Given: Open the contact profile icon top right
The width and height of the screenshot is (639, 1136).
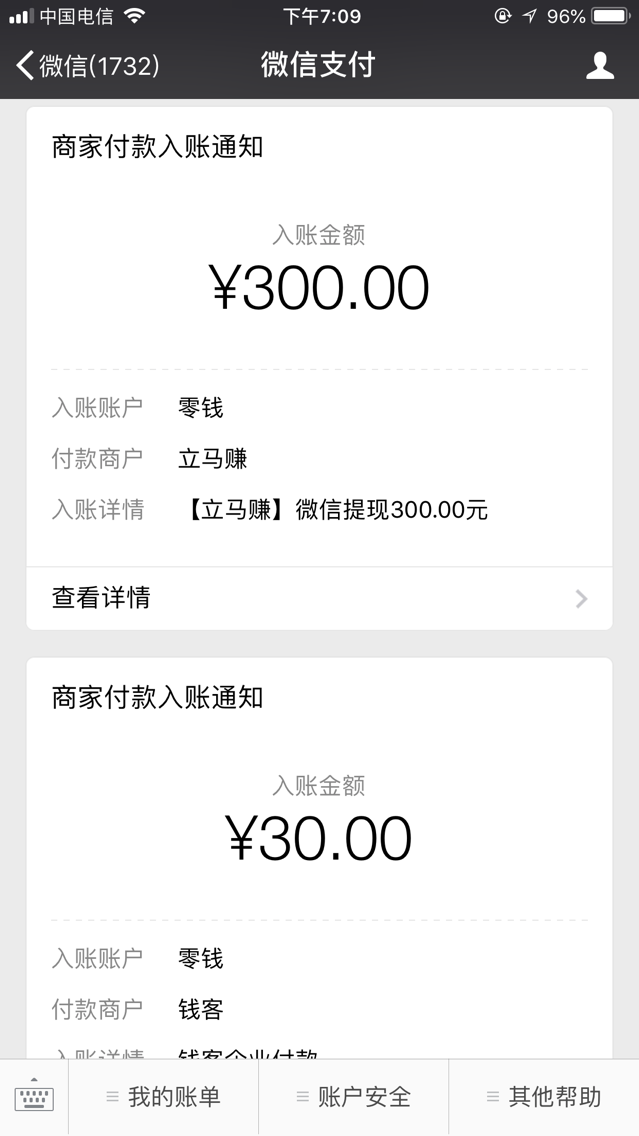Looking at the screenshot, I should [600, 64].
